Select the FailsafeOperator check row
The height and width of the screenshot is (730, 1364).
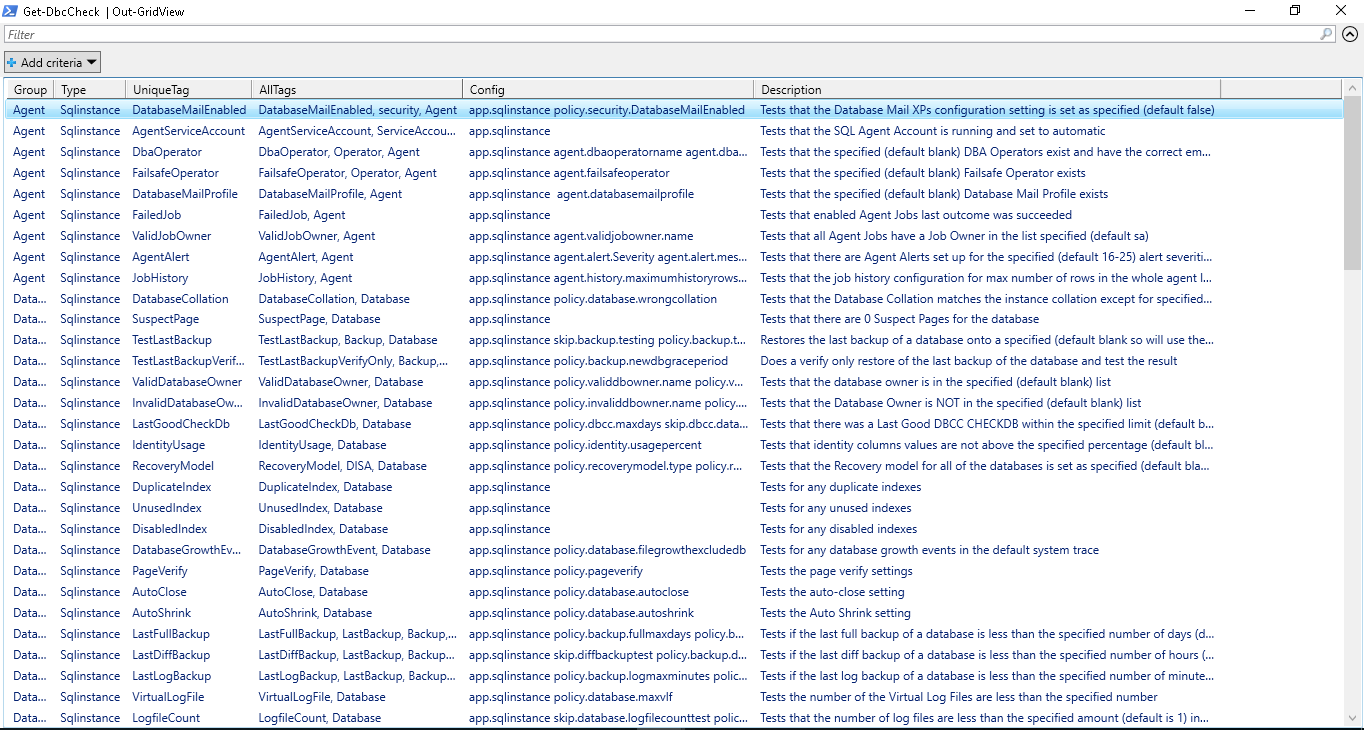click(174, 173)
